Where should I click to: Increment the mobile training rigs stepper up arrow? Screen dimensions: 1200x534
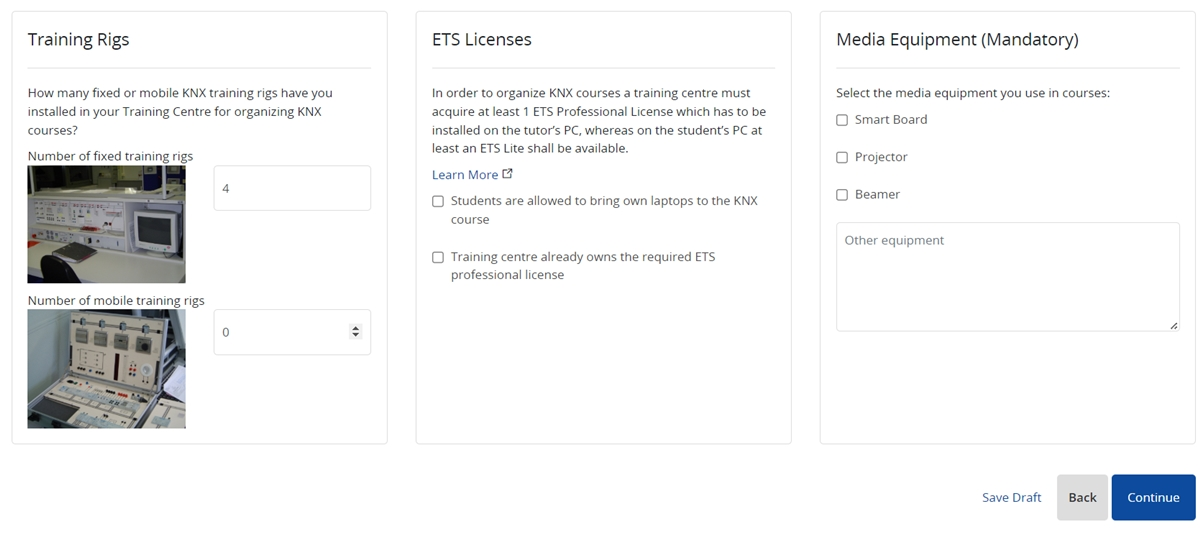click(355, 328)
